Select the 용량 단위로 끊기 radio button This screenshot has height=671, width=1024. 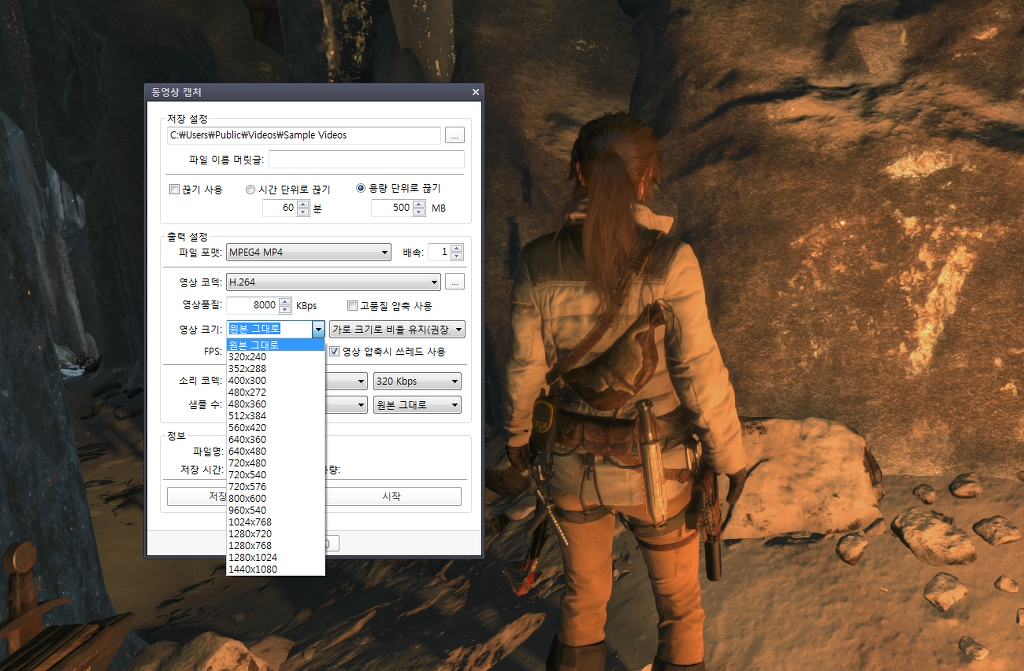362,188
